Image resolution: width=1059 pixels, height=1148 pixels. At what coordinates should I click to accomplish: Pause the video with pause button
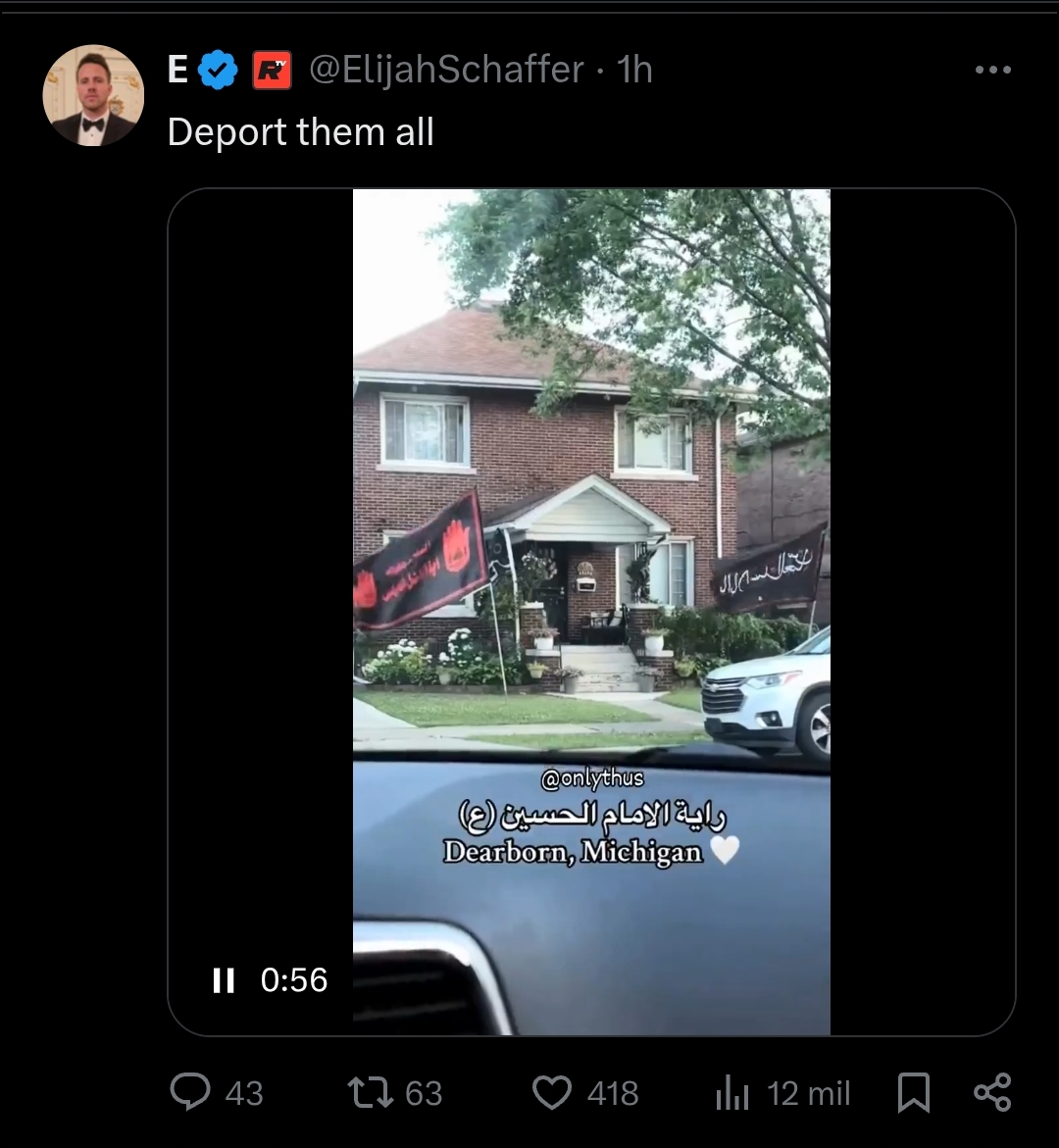(x=224, y=979)
